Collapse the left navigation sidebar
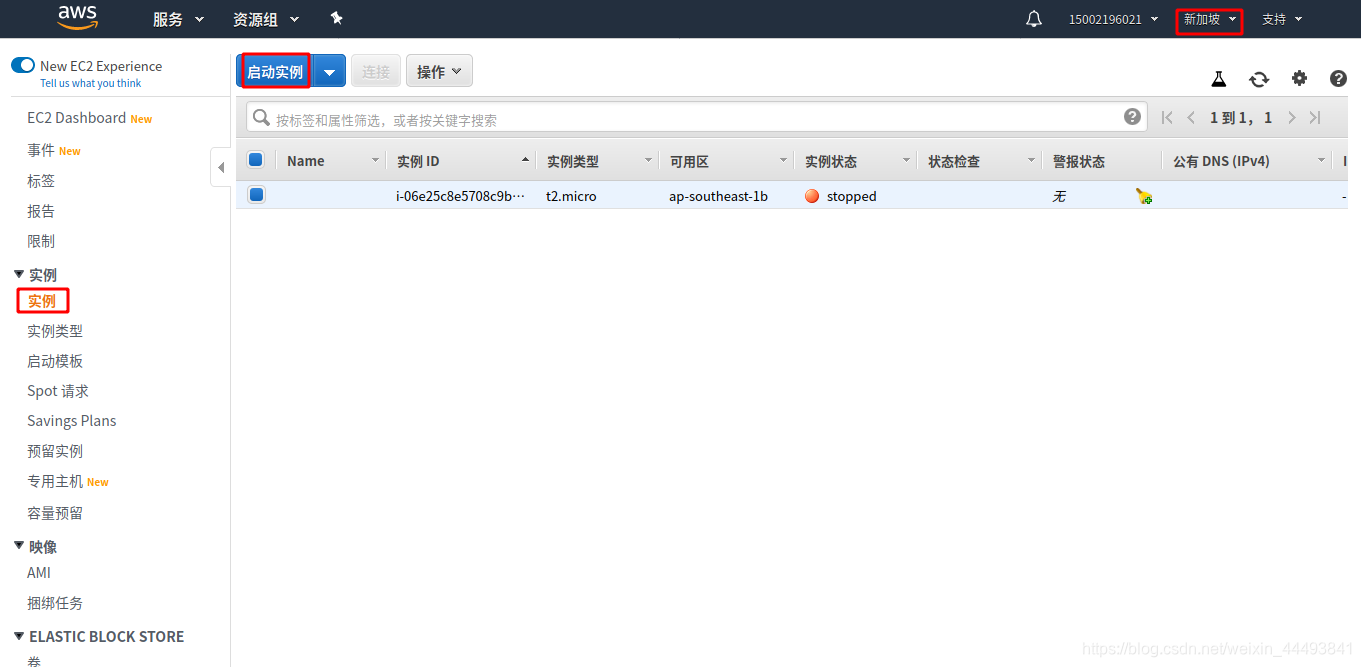This screenshot has height=667, width=1361. pyautogui.click(x=221, y=167)
